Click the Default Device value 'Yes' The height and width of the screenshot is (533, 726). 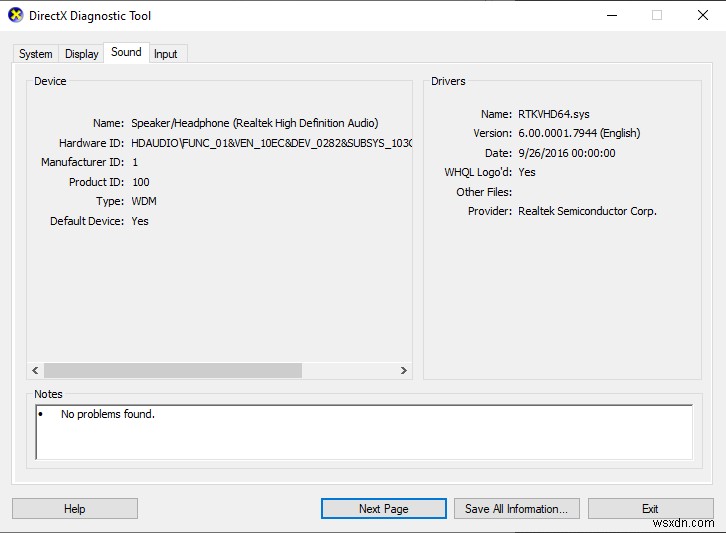140,221
